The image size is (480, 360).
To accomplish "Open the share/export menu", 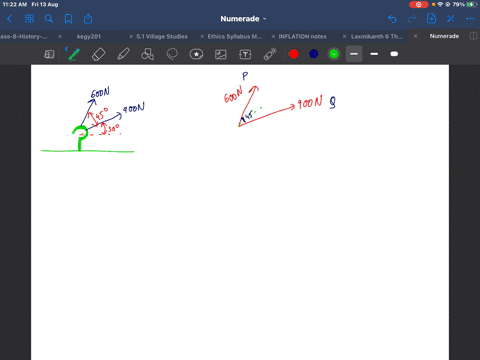I will coord(88,19).
